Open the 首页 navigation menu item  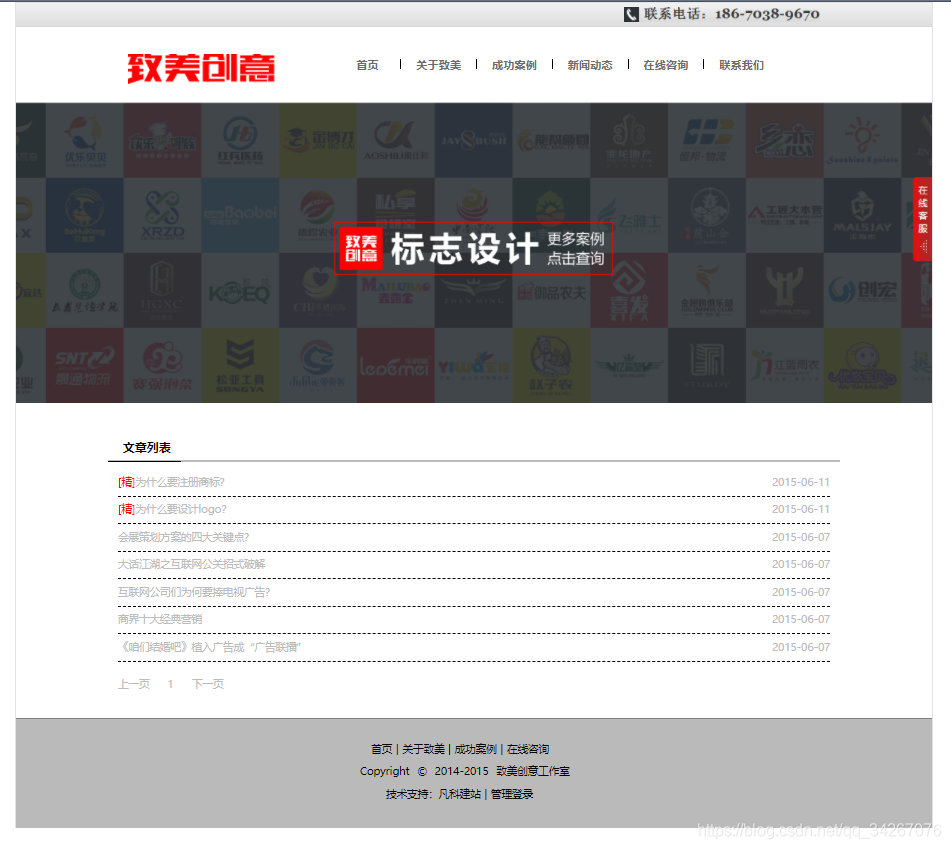coord(367,65)
